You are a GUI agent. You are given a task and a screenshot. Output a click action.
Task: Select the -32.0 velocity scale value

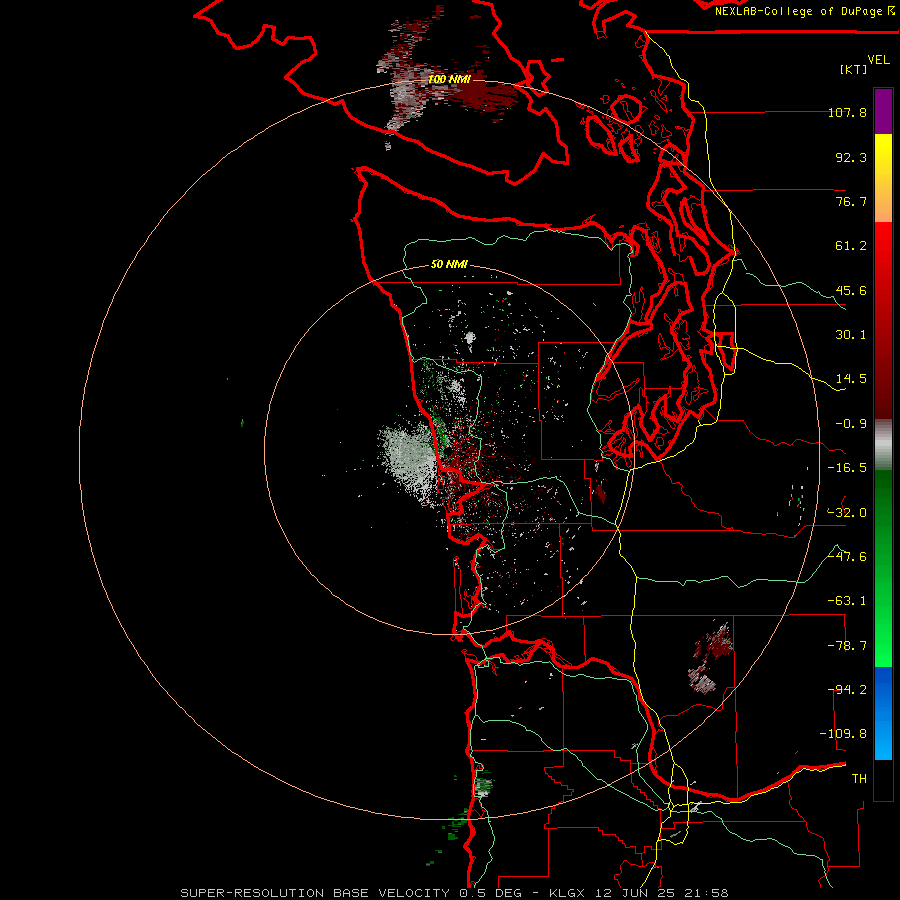[x=847, y=512]
